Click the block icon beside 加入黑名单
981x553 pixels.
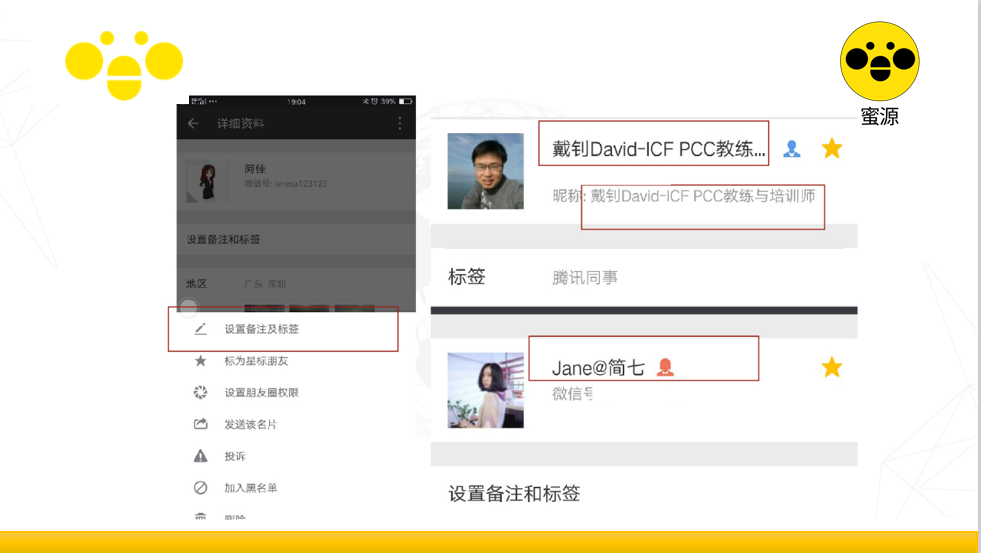pos(200,487)
